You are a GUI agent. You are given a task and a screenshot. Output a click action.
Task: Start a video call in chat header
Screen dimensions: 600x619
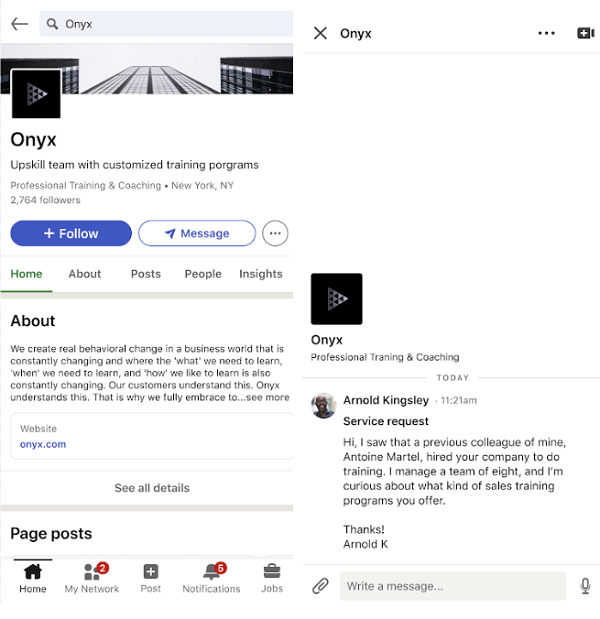pyautogui.click(x=586, y=33)
